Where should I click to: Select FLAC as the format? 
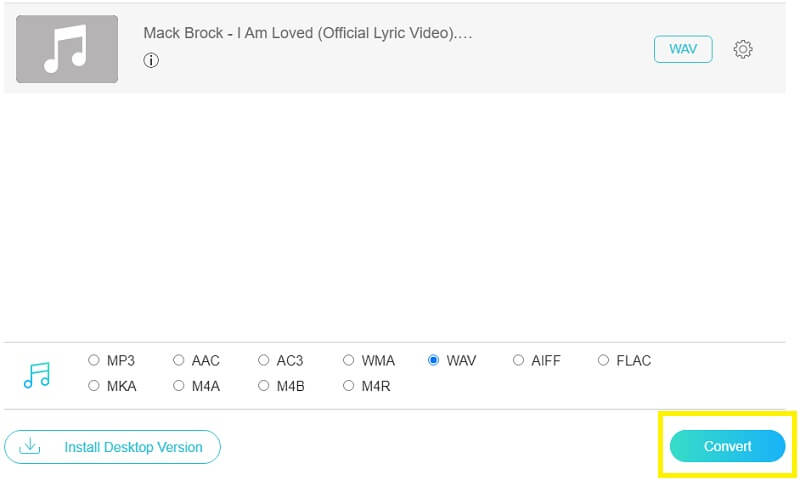coord(603,360)
